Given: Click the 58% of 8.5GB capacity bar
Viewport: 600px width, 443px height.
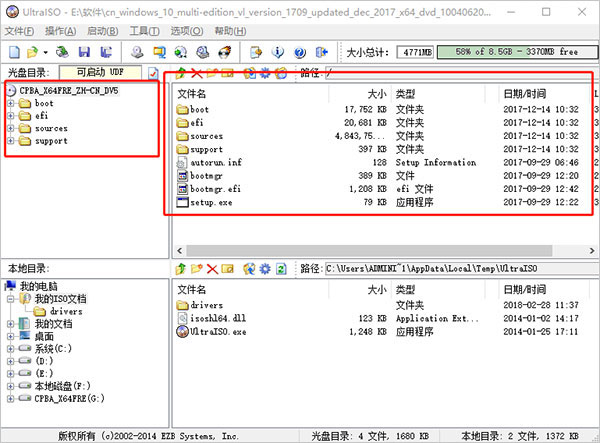Looking at the screenshot, I should pos(517,52).
